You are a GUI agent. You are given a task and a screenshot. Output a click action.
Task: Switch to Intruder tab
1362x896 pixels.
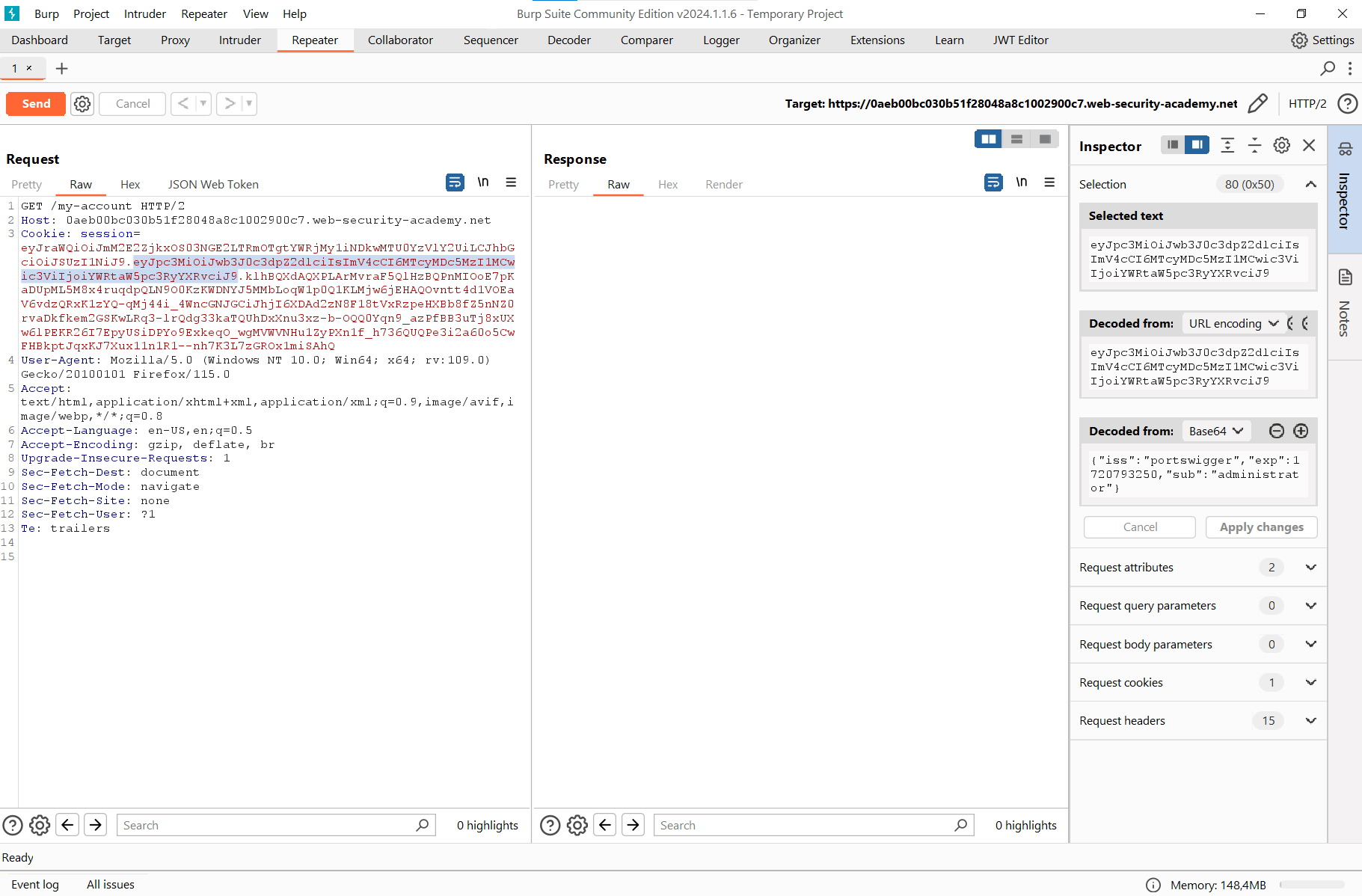pos(240,40)
